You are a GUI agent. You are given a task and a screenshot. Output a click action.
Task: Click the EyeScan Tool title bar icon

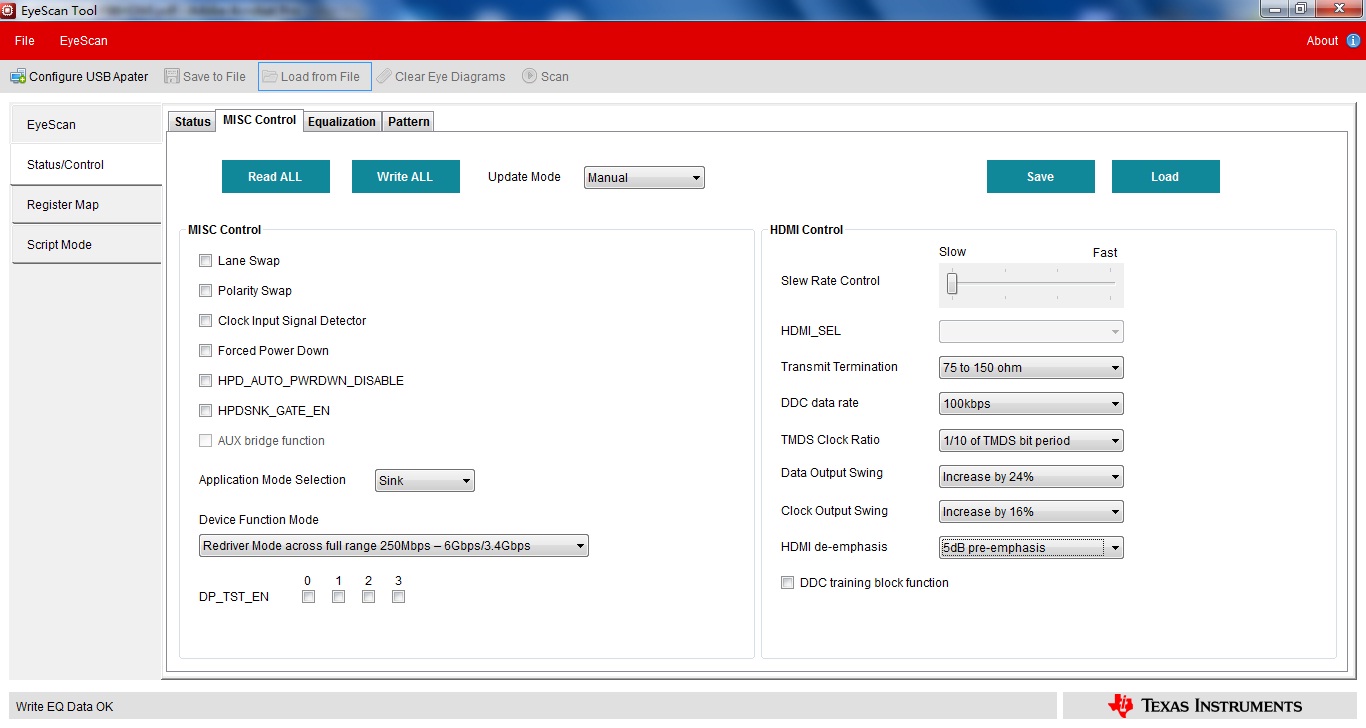pyautogui.click(x=10, y=11)
